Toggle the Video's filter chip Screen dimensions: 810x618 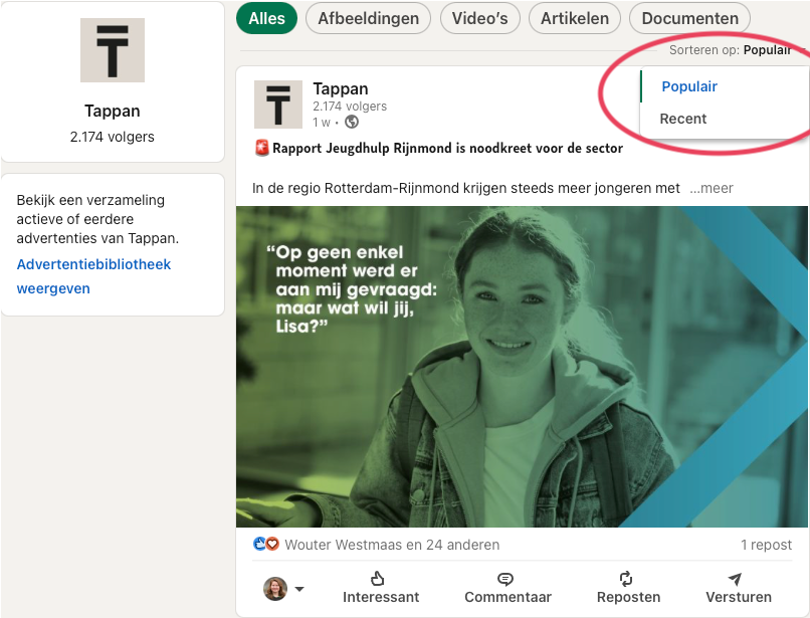tap(480, 18)
